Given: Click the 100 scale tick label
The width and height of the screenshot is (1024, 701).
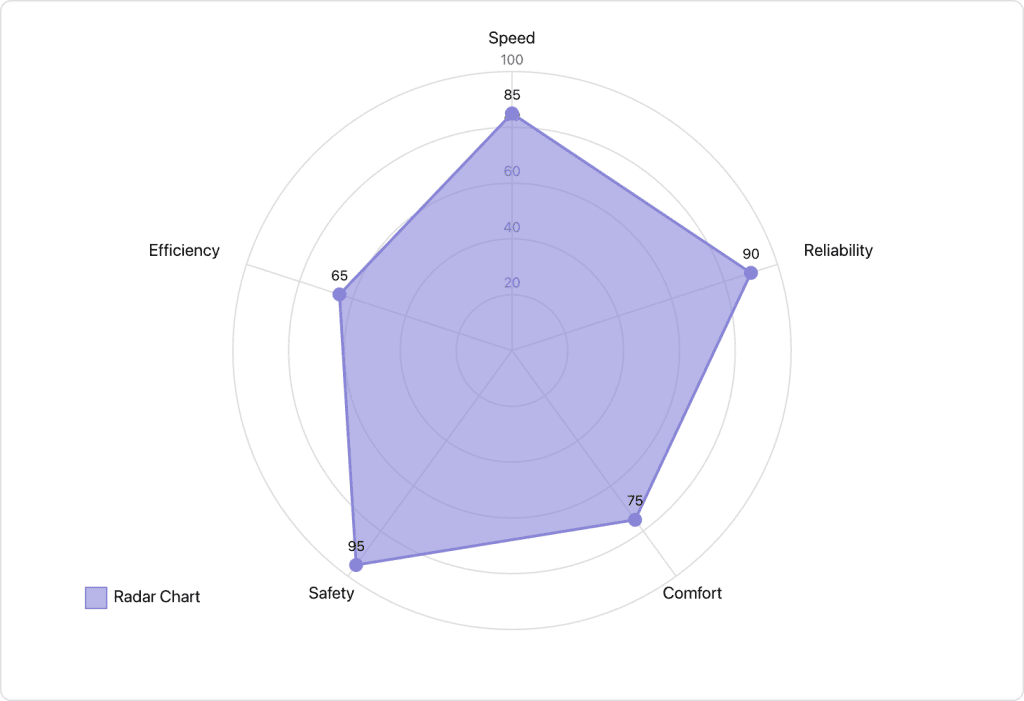Looking at the screenshot, I should 512,60.
